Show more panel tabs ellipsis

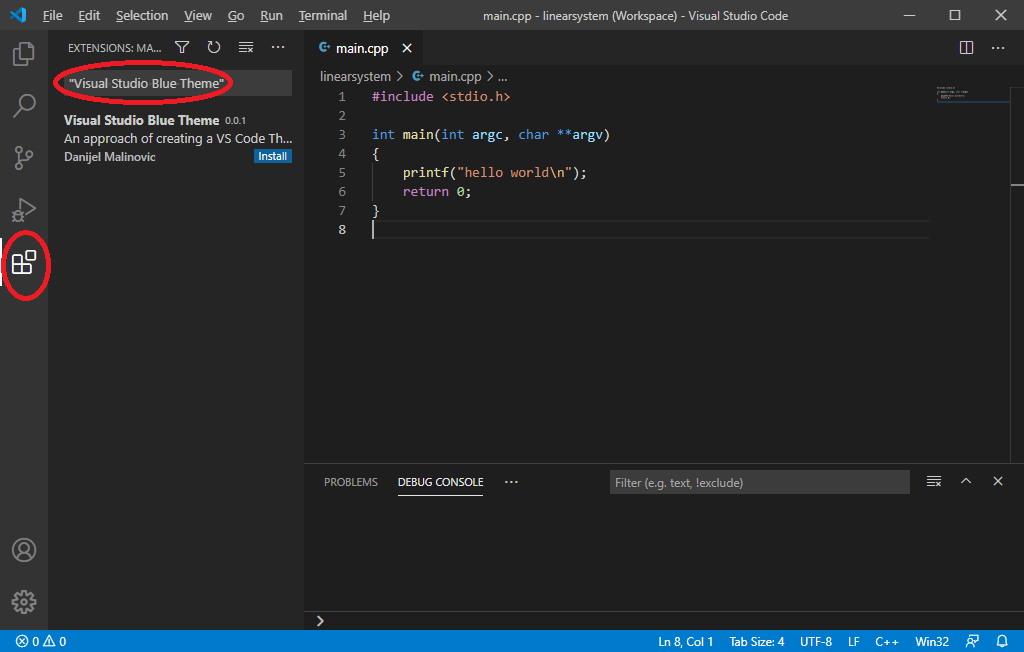[511, 482]
